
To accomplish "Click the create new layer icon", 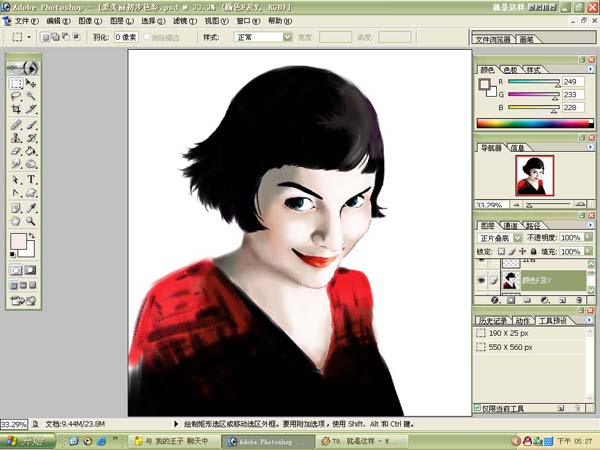I will [562, 300].
